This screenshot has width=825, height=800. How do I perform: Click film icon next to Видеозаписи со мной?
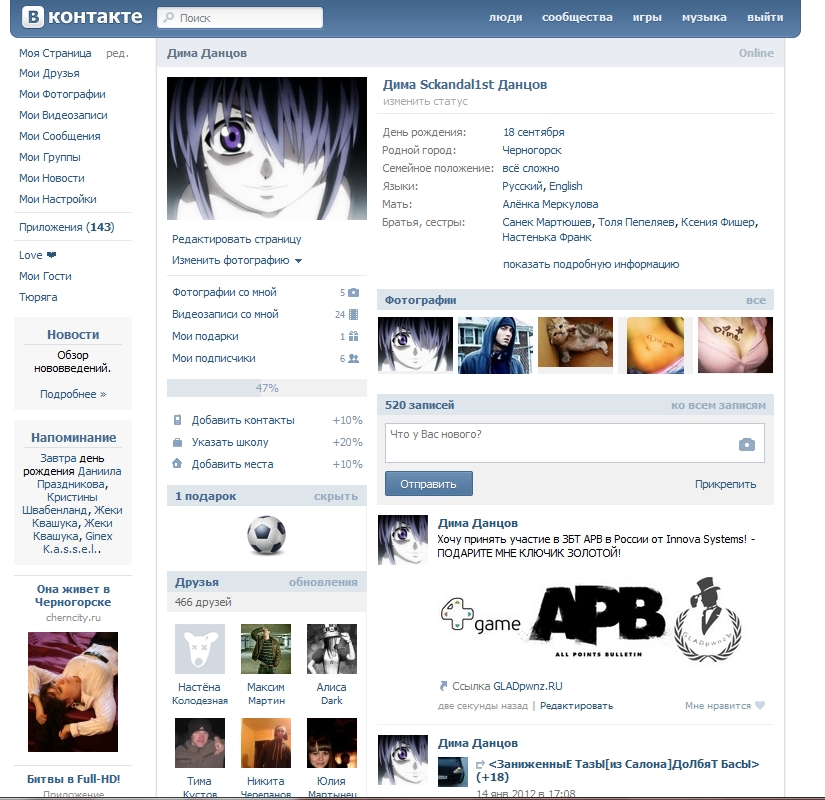[354, 314]
